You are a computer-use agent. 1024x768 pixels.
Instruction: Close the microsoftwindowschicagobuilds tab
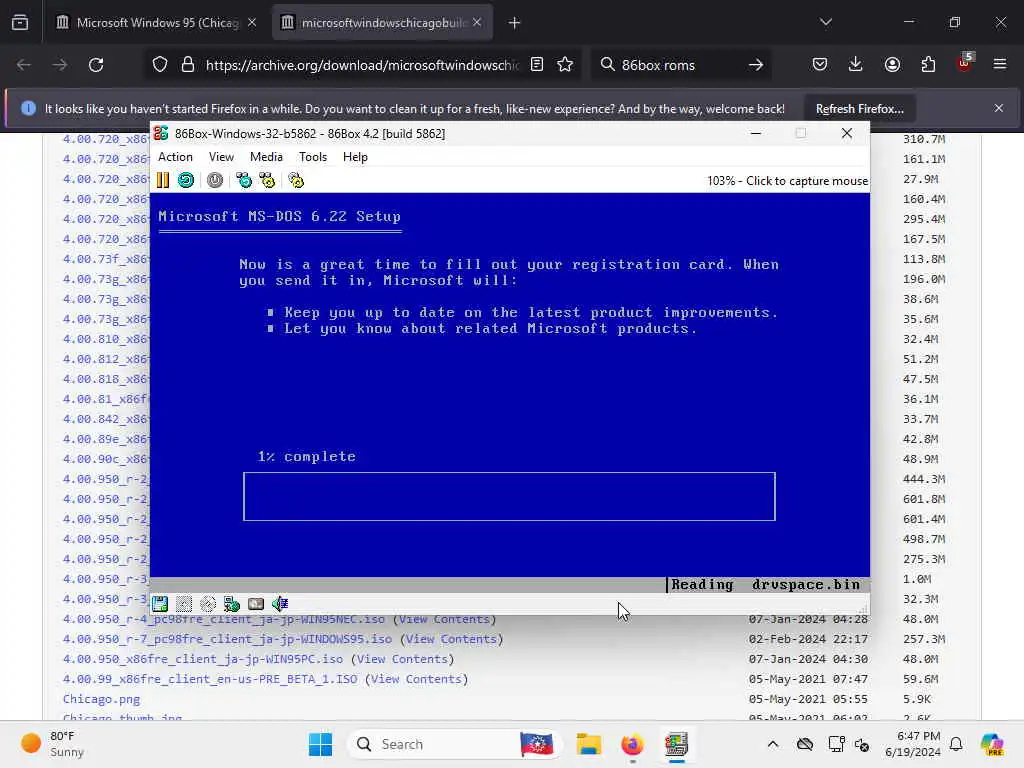tap(477, 23)
